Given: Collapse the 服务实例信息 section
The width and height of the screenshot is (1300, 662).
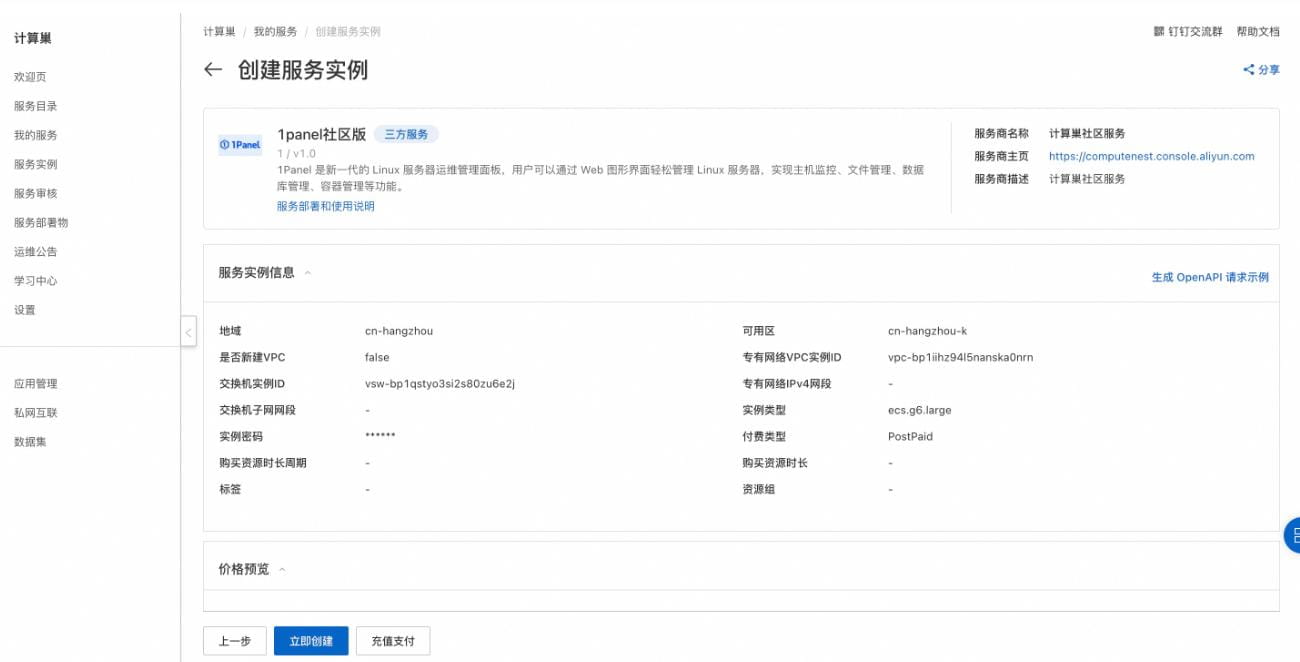Looking at the screenshot, I should tap(308, 273).
